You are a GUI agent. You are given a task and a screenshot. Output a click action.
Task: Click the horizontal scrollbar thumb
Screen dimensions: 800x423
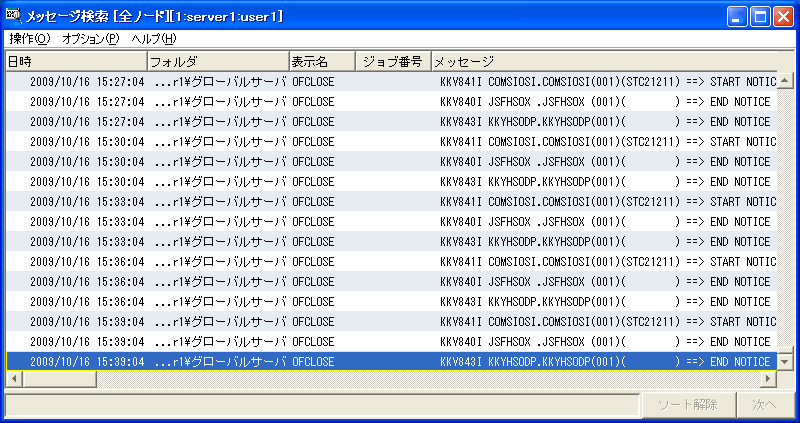tap(59, 378)
